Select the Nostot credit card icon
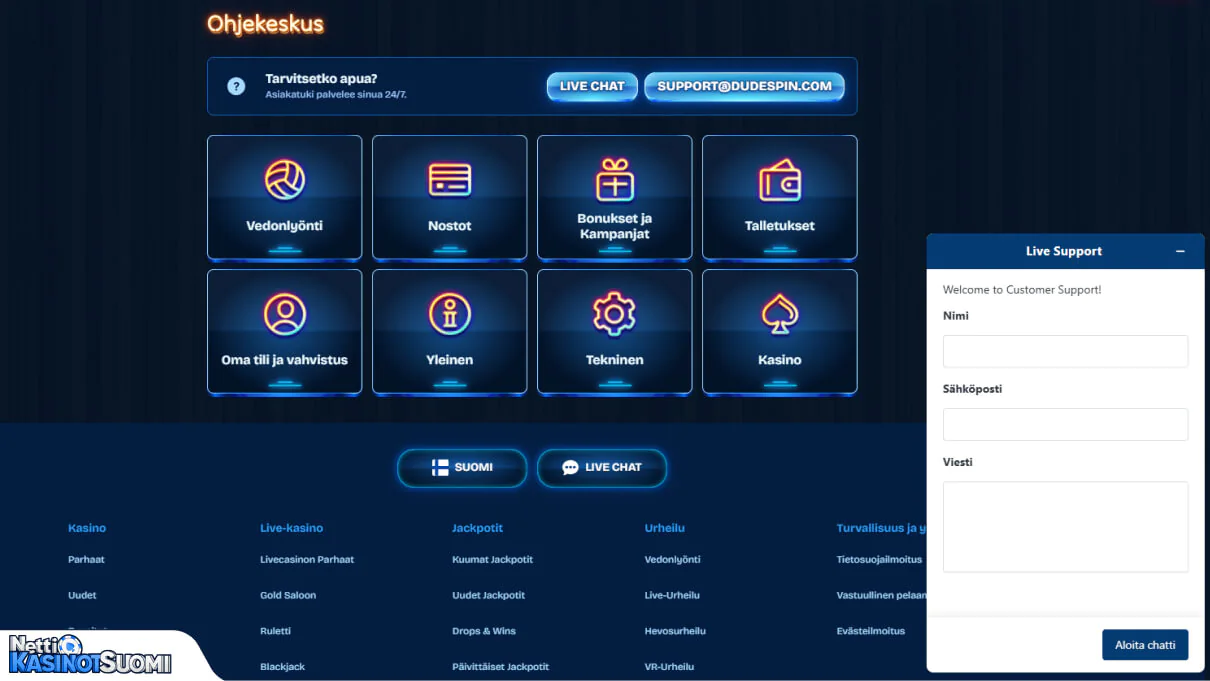 450,181
